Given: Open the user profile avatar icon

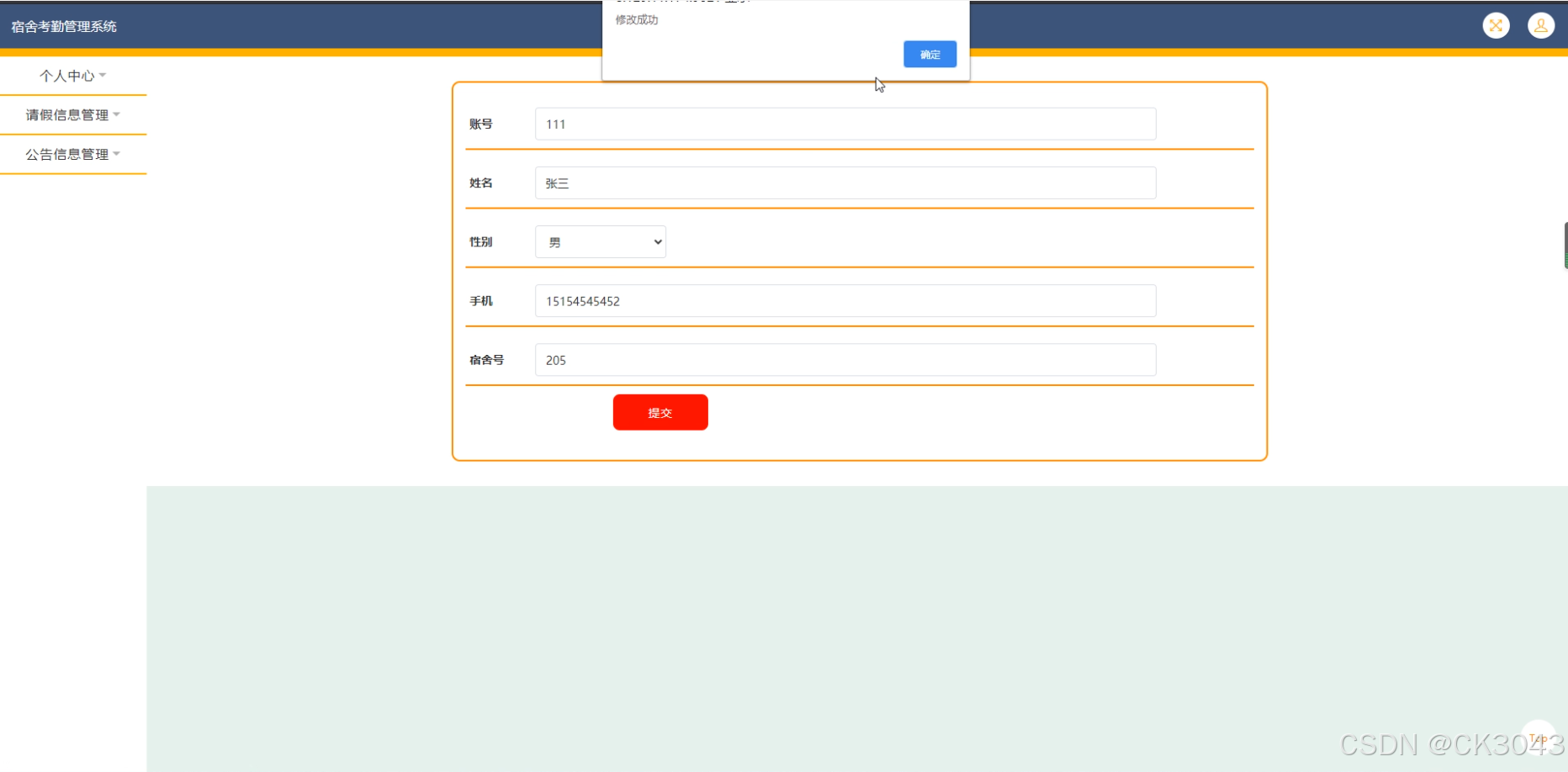Looking at the screenshot, I should 1541,26.
